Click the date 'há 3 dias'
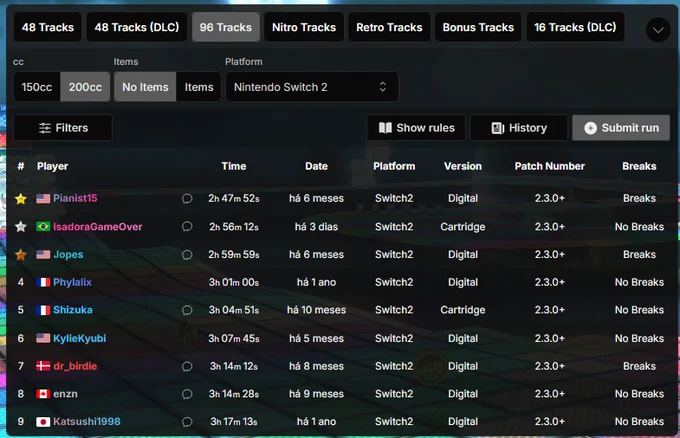Image resolution: width=680 pixels, height=438 pixels. pos(316,226)
